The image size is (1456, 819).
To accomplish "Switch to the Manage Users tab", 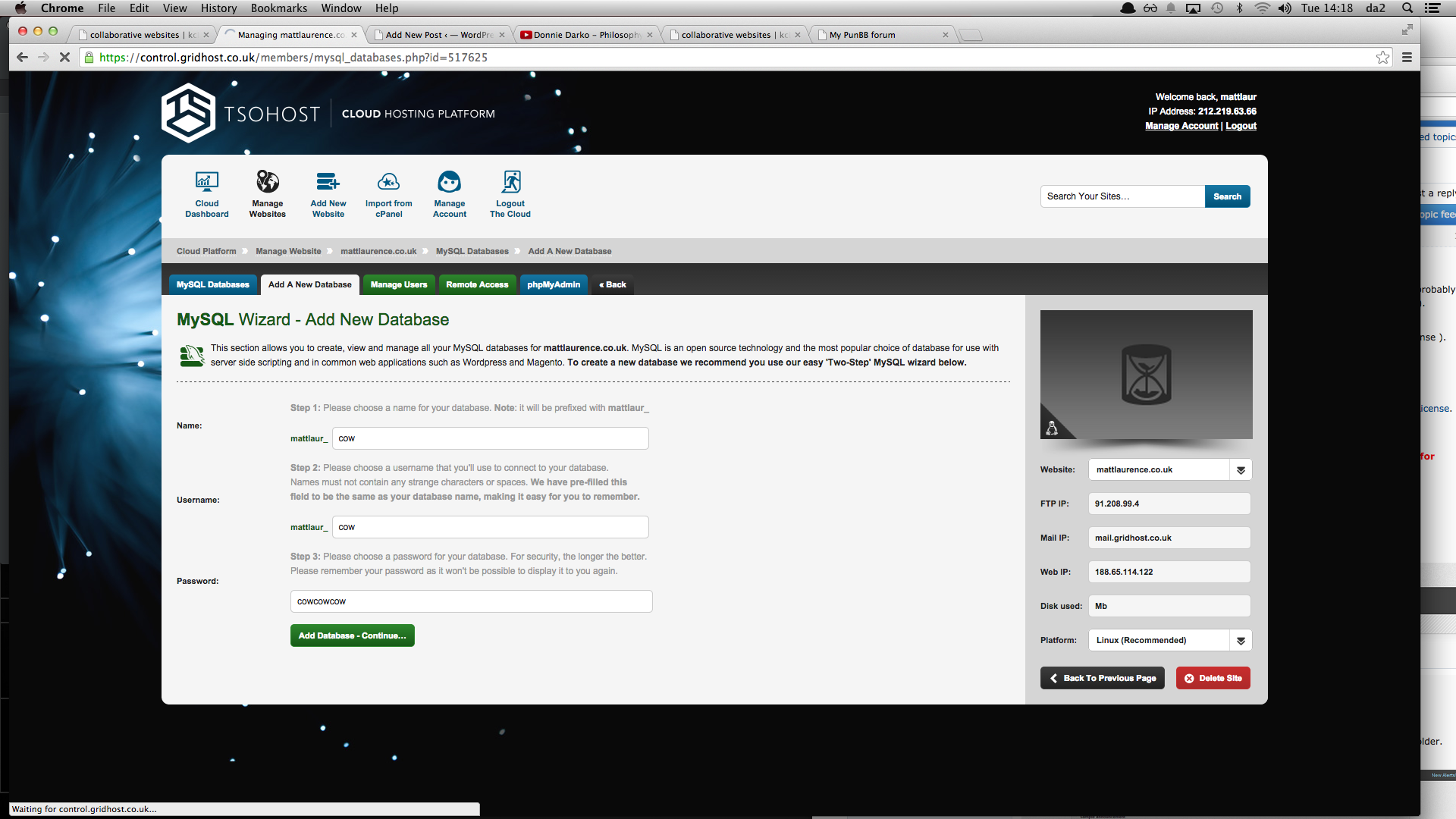I will [398, 285].
